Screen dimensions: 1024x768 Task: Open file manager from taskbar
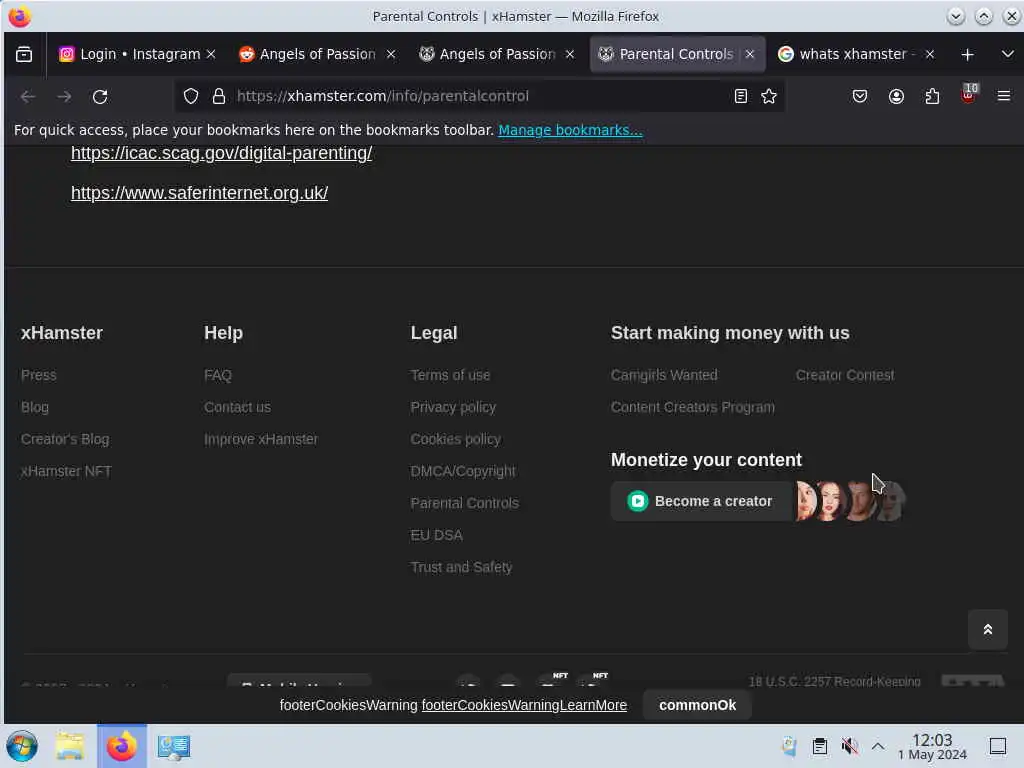click(71, 746)
